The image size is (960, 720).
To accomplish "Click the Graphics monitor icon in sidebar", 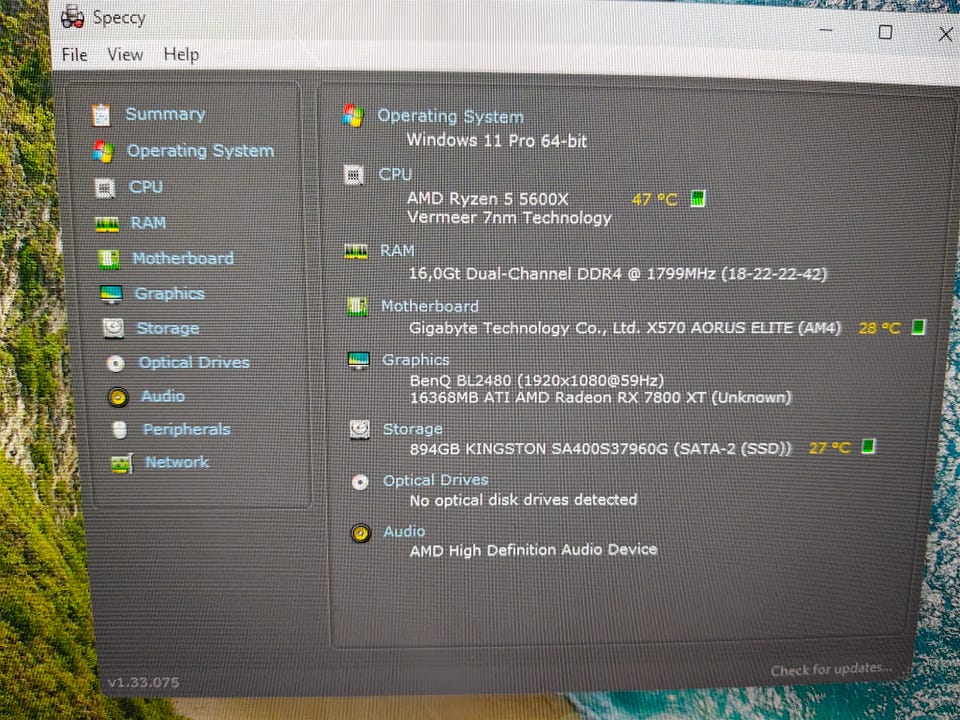I will coord(111,294).
